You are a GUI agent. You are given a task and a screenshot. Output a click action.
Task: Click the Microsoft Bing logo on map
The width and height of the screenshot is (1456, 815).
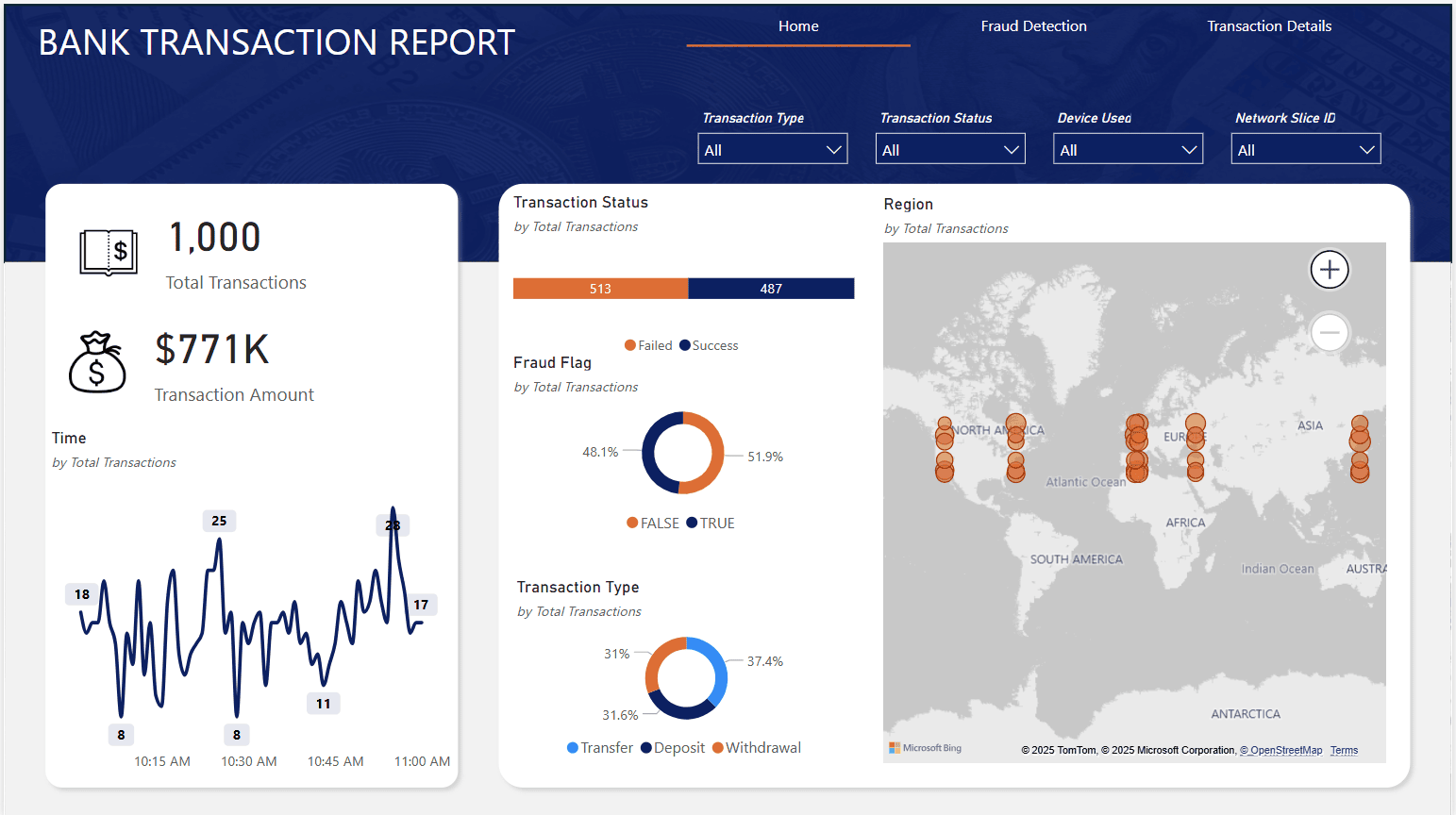[925, 748]
